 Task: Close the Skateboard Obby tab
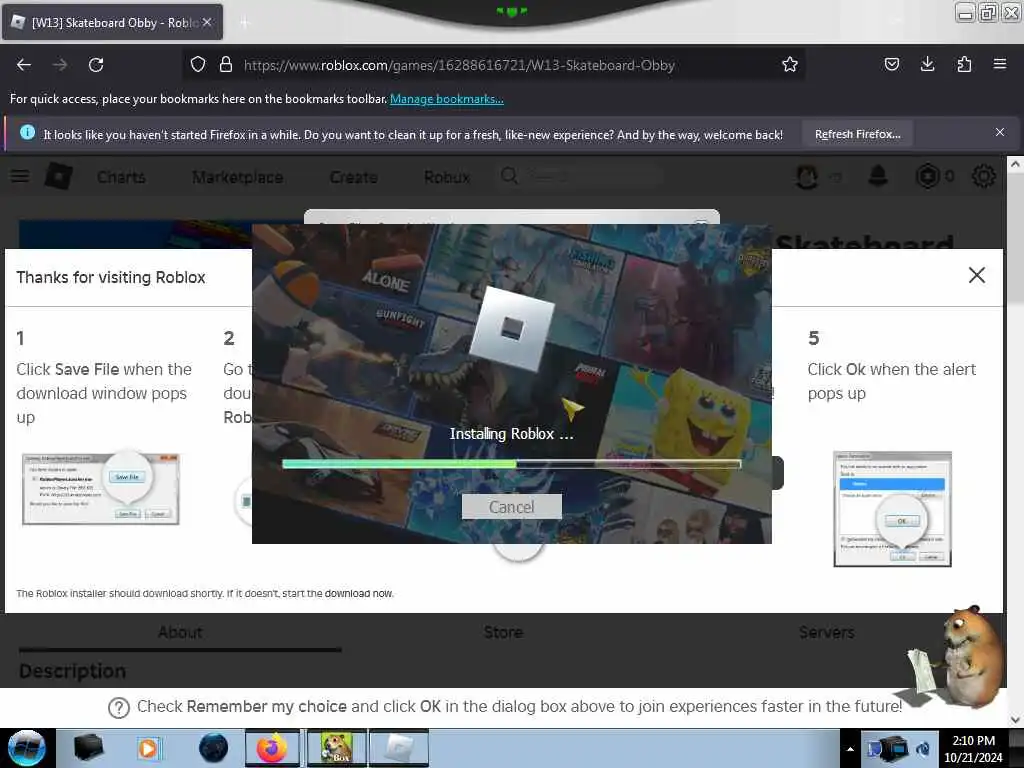[207, 22]
